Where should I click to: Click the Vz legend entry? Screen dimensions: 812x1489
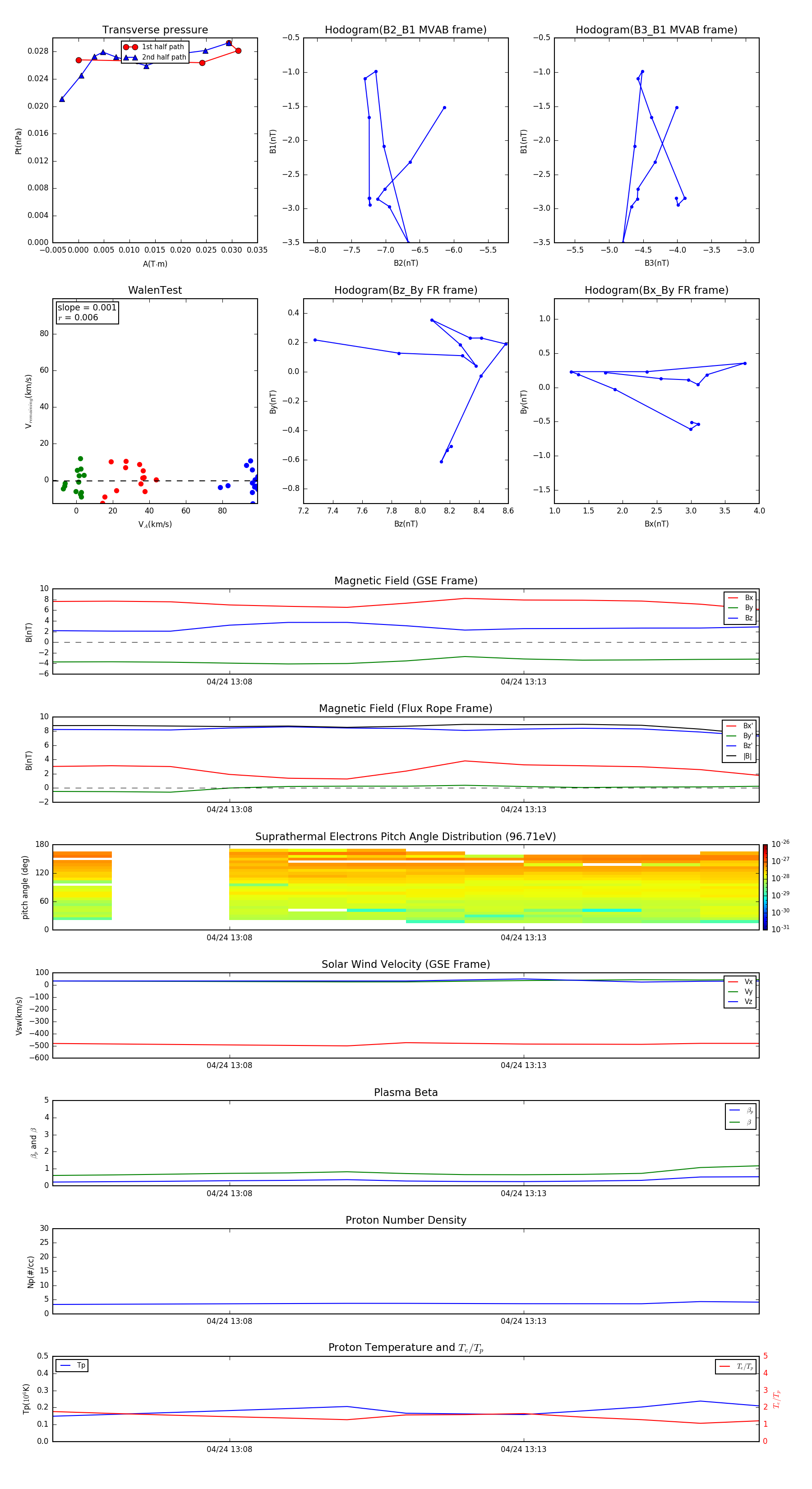(x=740, y=1002)
